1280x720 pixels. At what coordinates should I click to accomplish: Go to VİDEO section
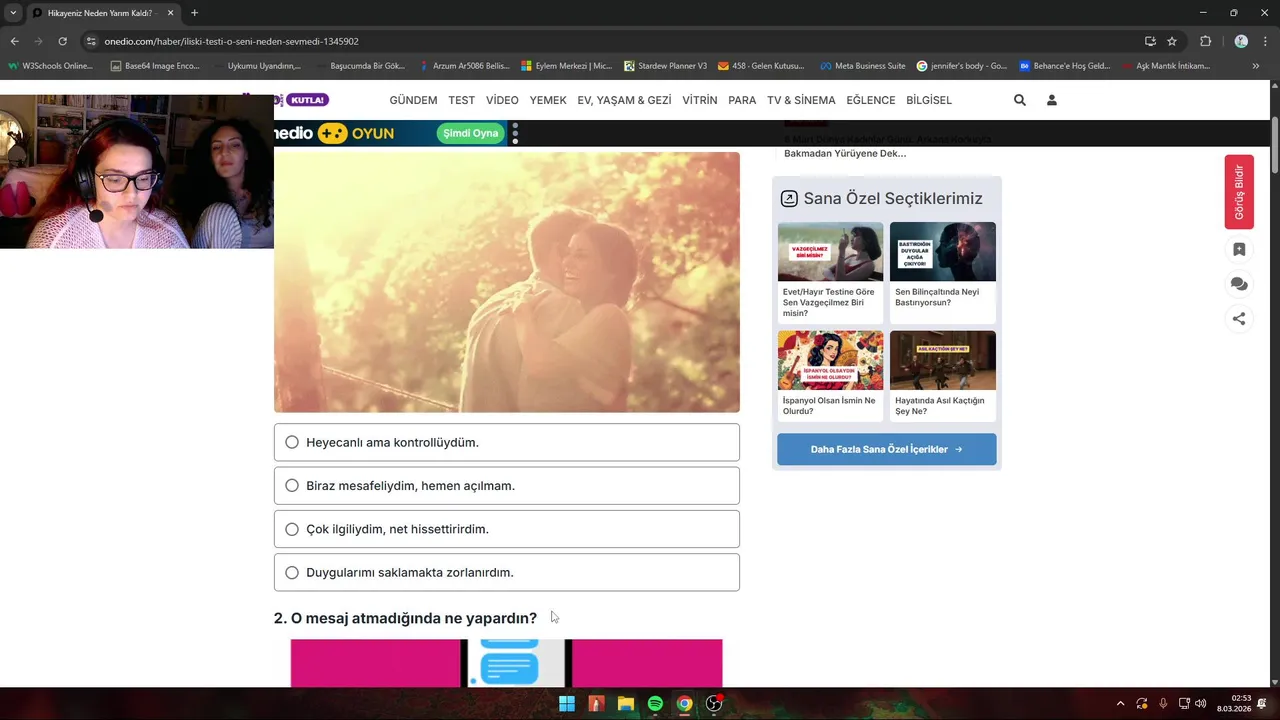click(x=502, y=100)
